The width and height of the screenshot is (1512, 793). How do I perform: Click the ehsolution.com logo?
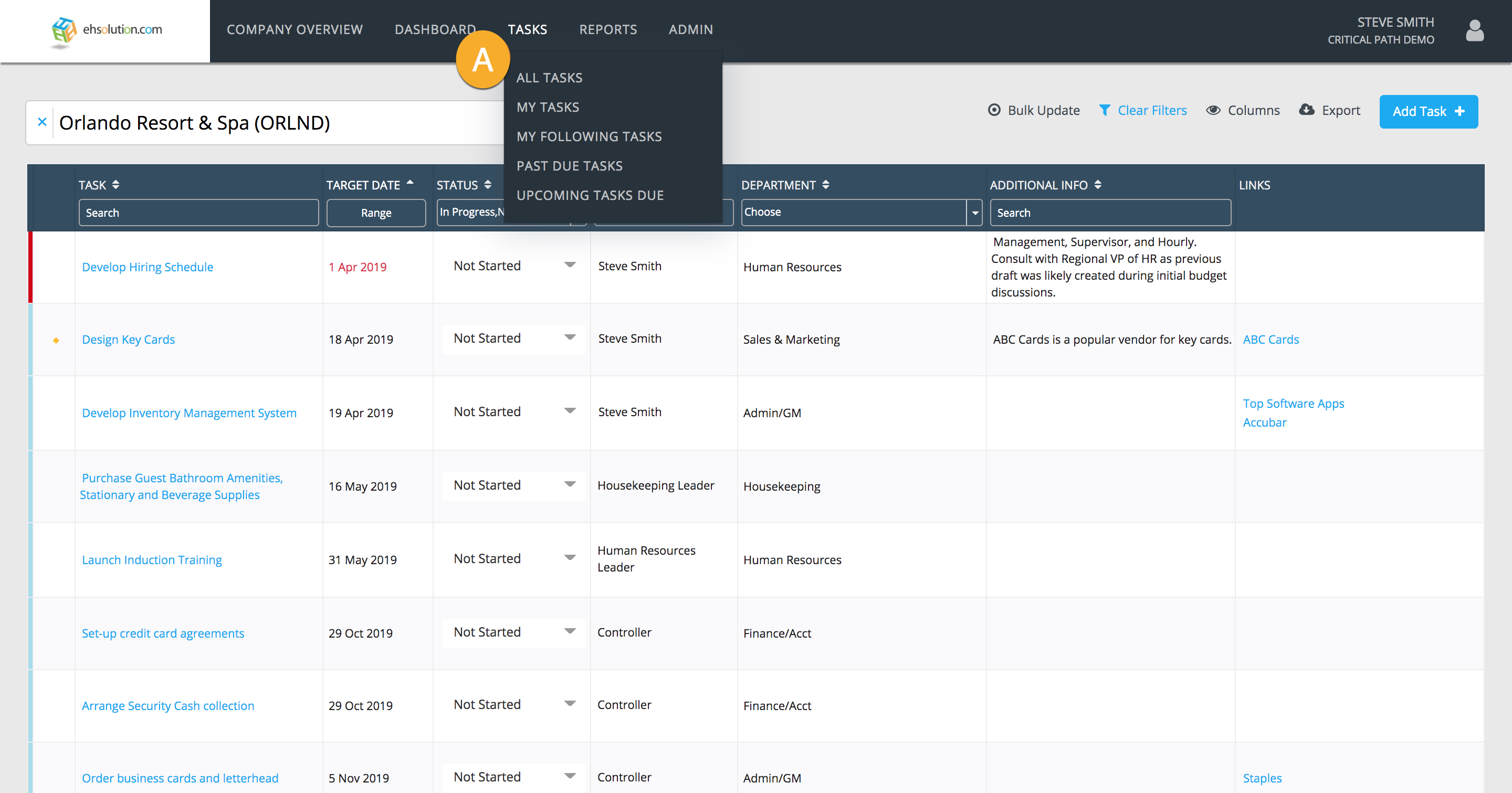click(x=106, y=30)
